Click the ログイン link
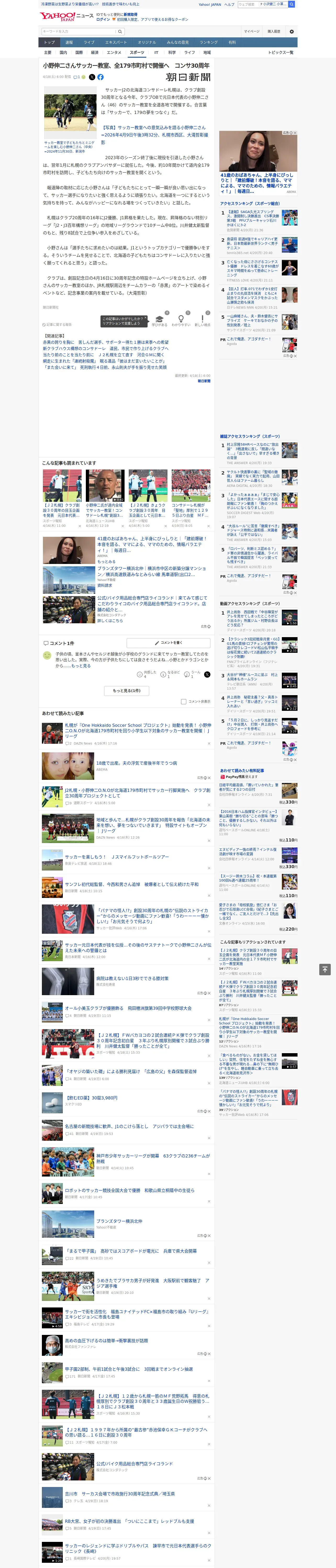336x1568 pixels. (x=103, y=20)
